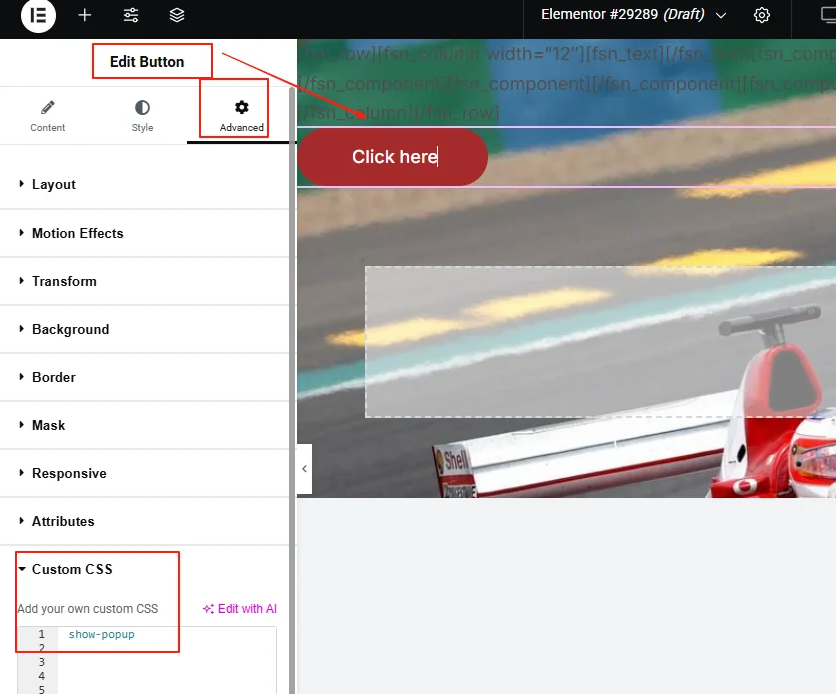
Task: Click the red Click here button
Action: (x=393, y=157)
